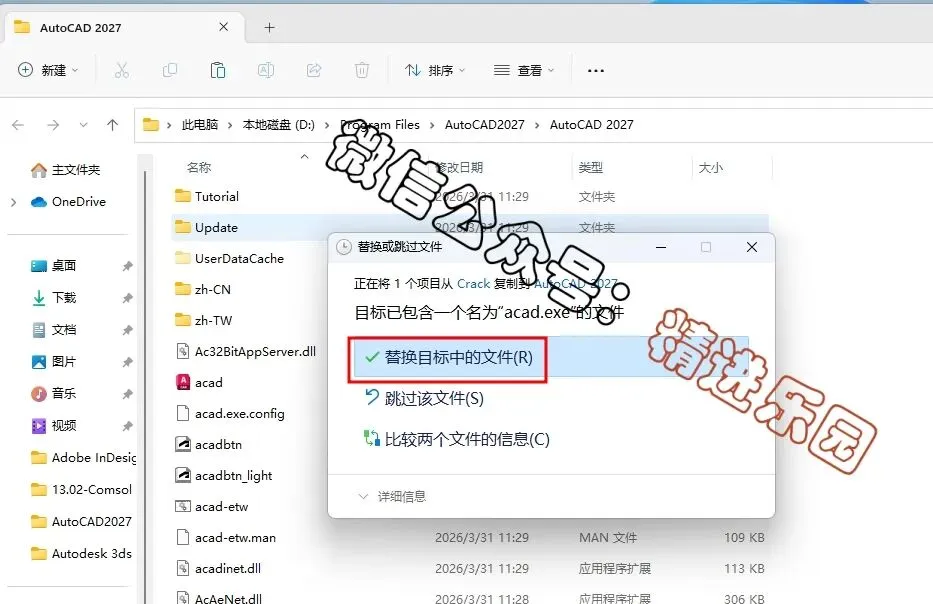Screen dimensions: 933x604
Task: Open Autodesk 3ds folder in sidebar
Action: point(82,553)
